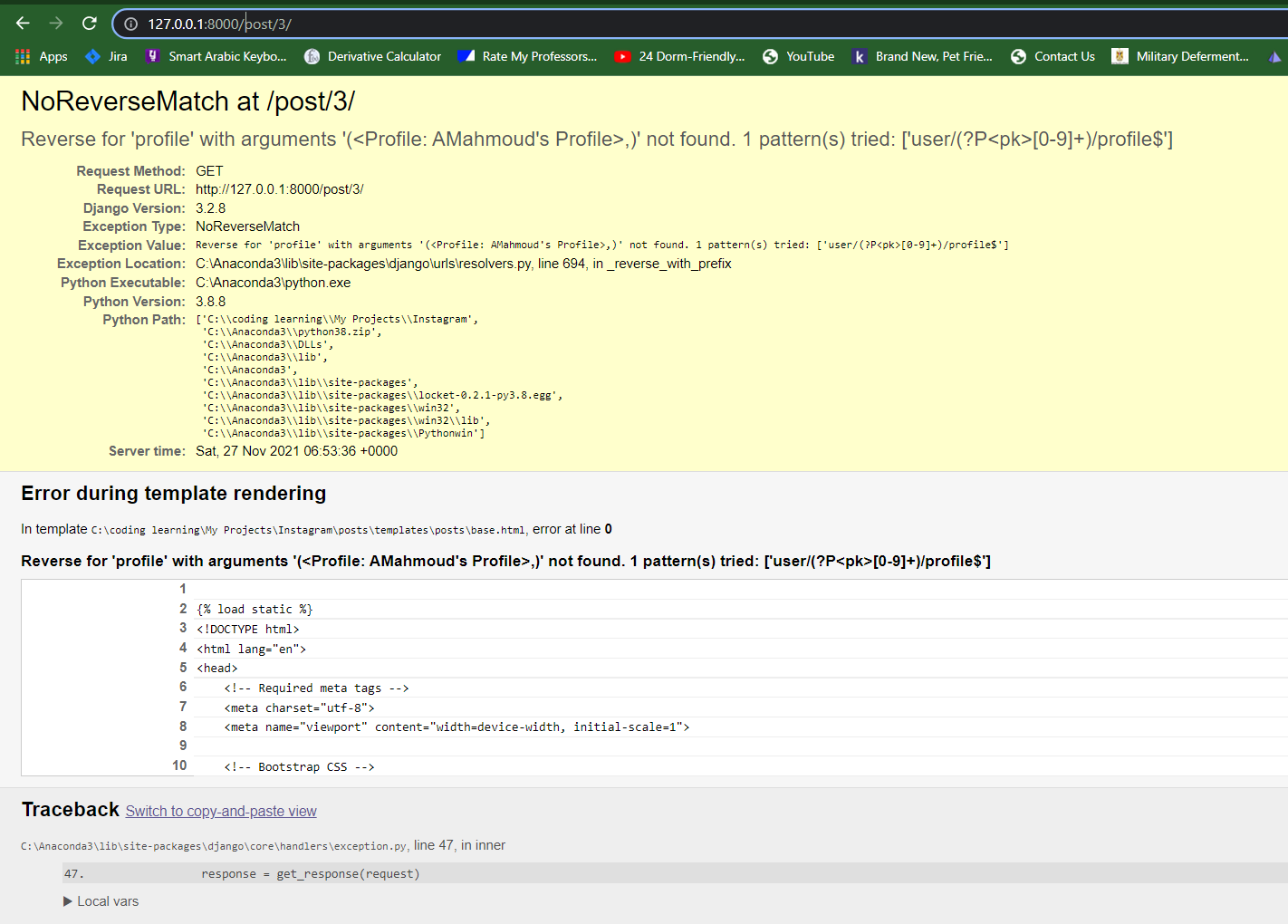This screenshot has width=1288, height=924.
Task: Open the YouTube bookmark
Action: (799, 56)
